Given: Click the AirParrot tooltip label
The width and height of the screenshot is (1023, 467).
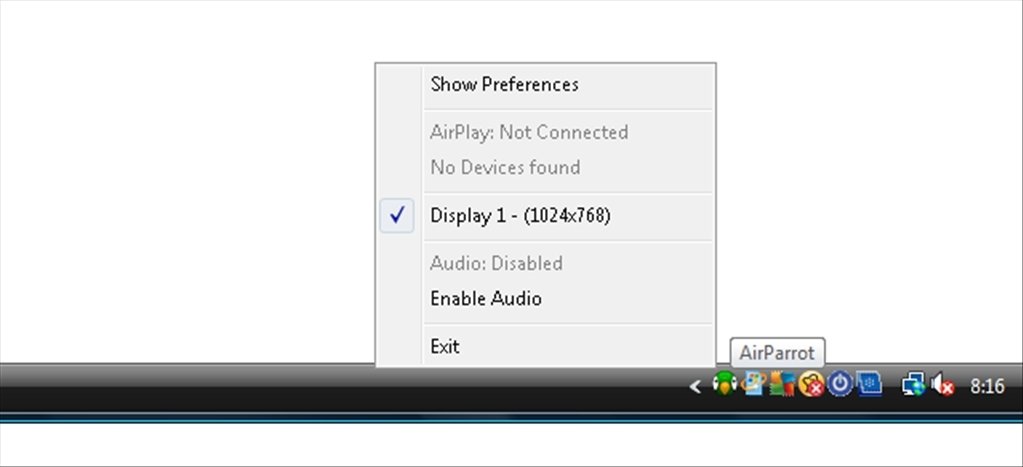Looking at the screenshot, I should 777,353.
